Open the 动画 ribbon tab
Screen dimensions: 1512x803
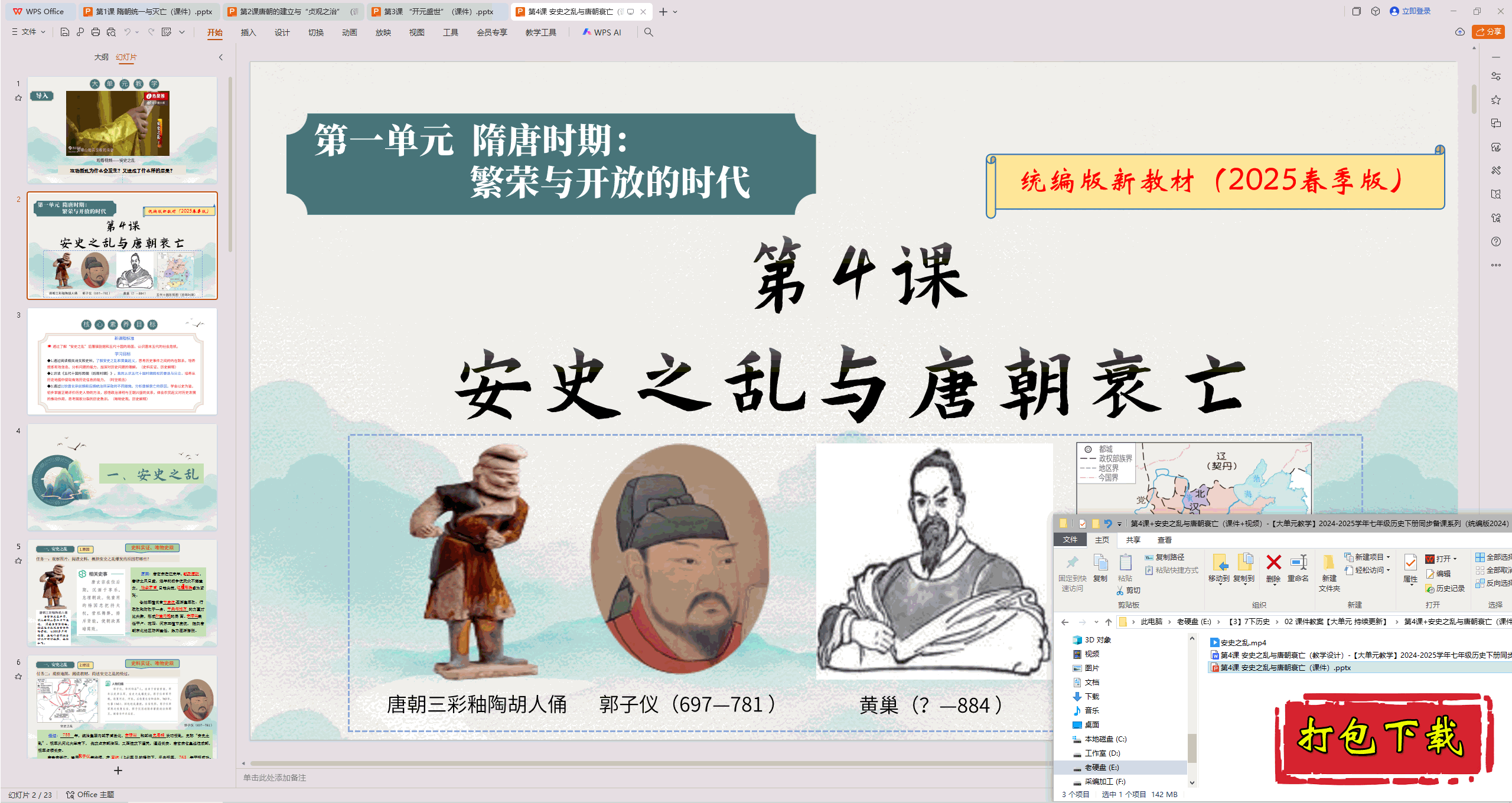(350, 32)
